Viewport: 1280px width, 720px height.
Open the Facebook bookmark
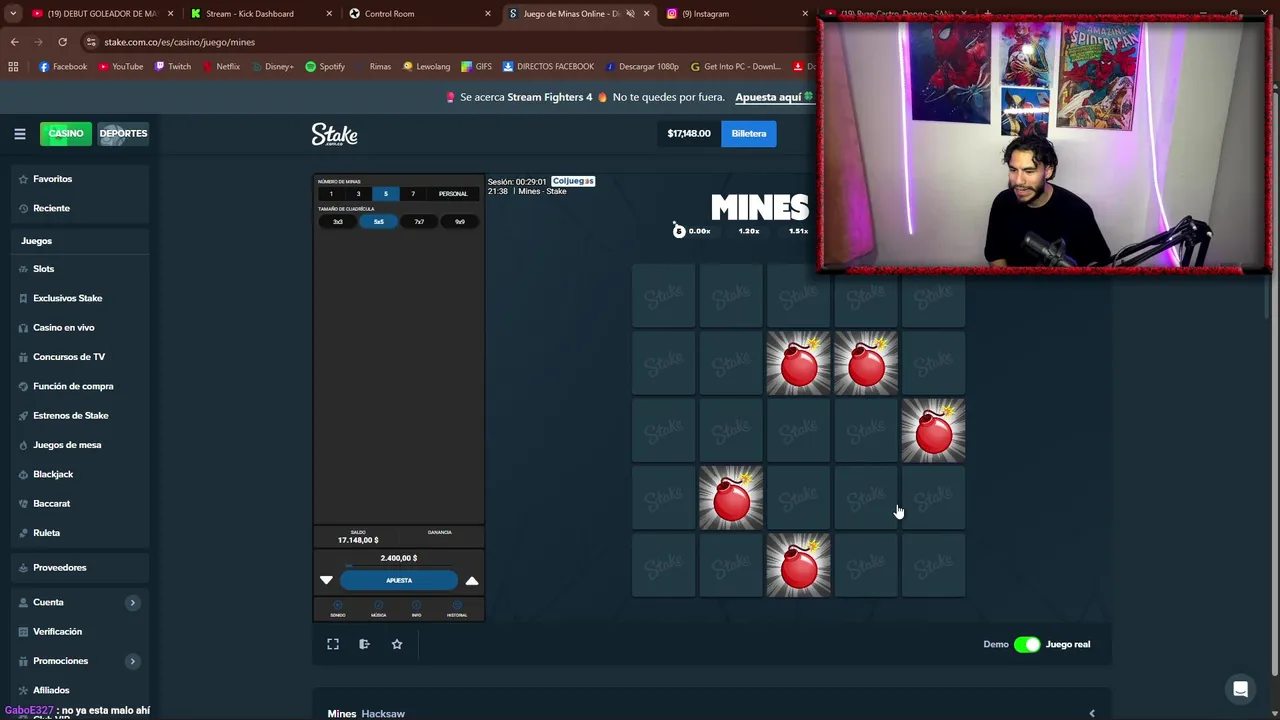click(x=62, y=66)
